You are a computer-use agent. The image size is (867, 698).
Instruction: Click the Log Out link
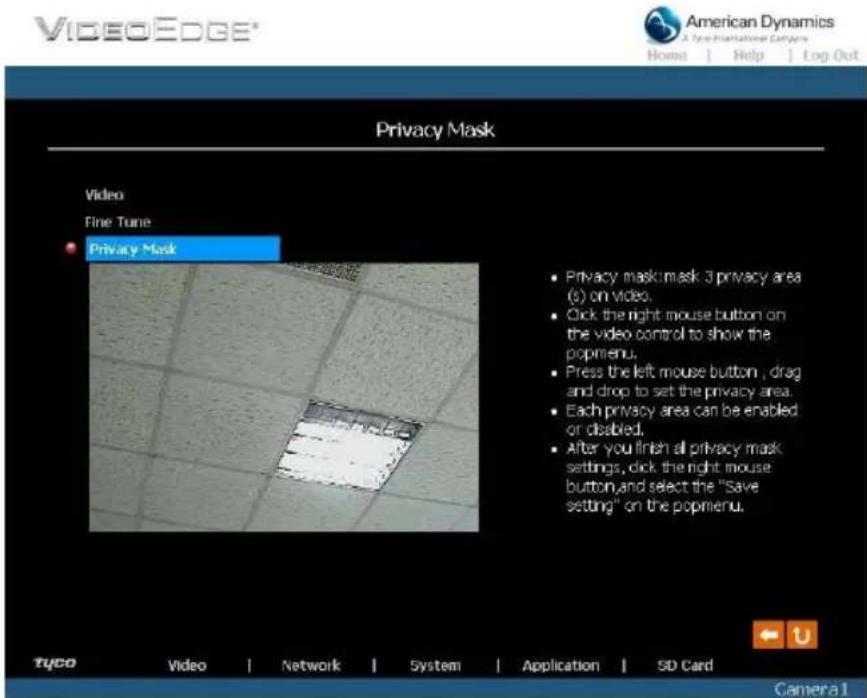coord(831,55)
